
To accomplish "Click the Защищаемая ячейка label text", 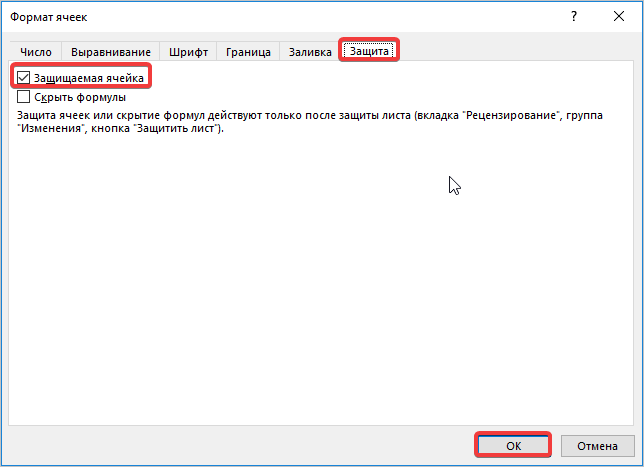I will [89, 77].
